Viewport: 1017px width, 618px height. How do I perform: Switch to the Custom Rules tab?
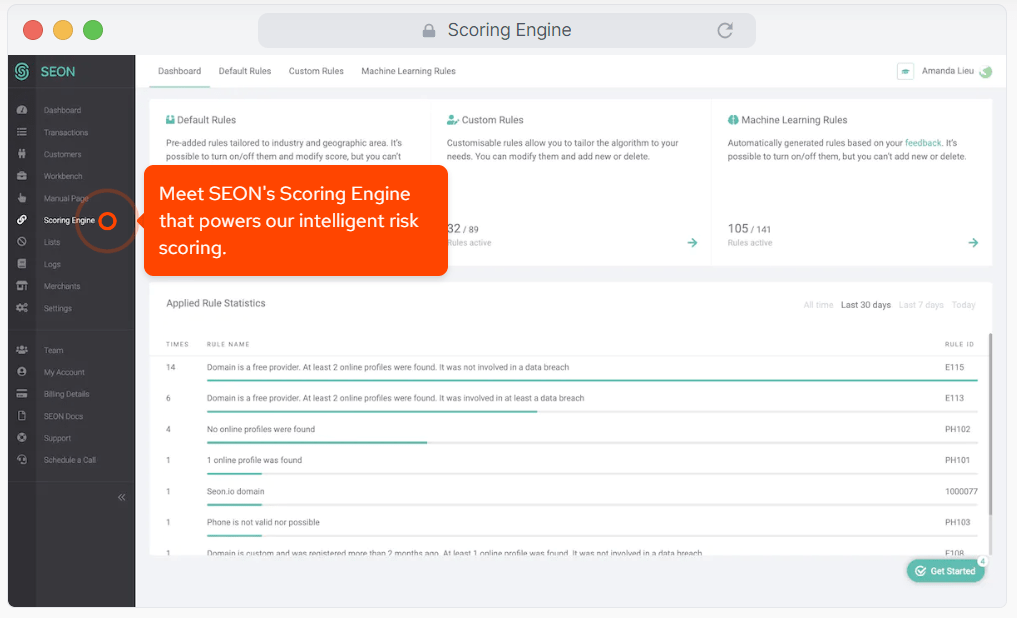point(316,71)
